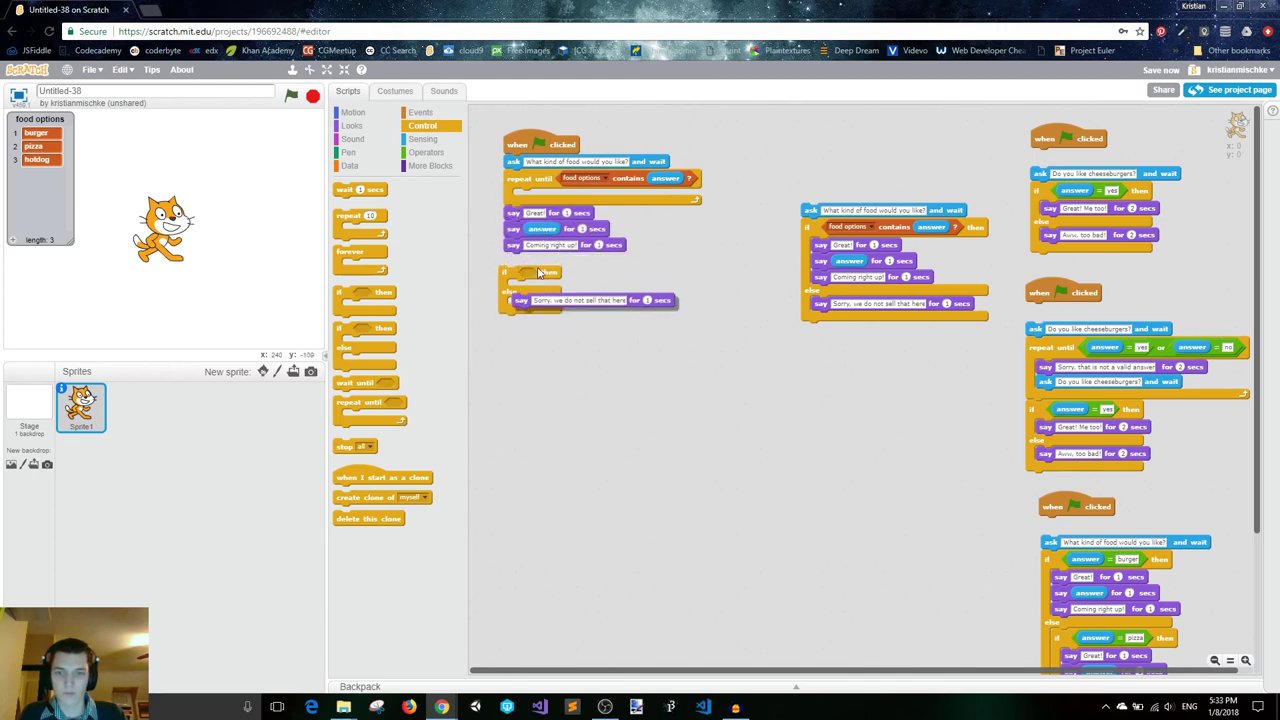Image resolution: width=1280 pixels, height=720 pixels.
Task: Upload sprite from file icon
Action: pyautogui.click(x=294, y=372)
